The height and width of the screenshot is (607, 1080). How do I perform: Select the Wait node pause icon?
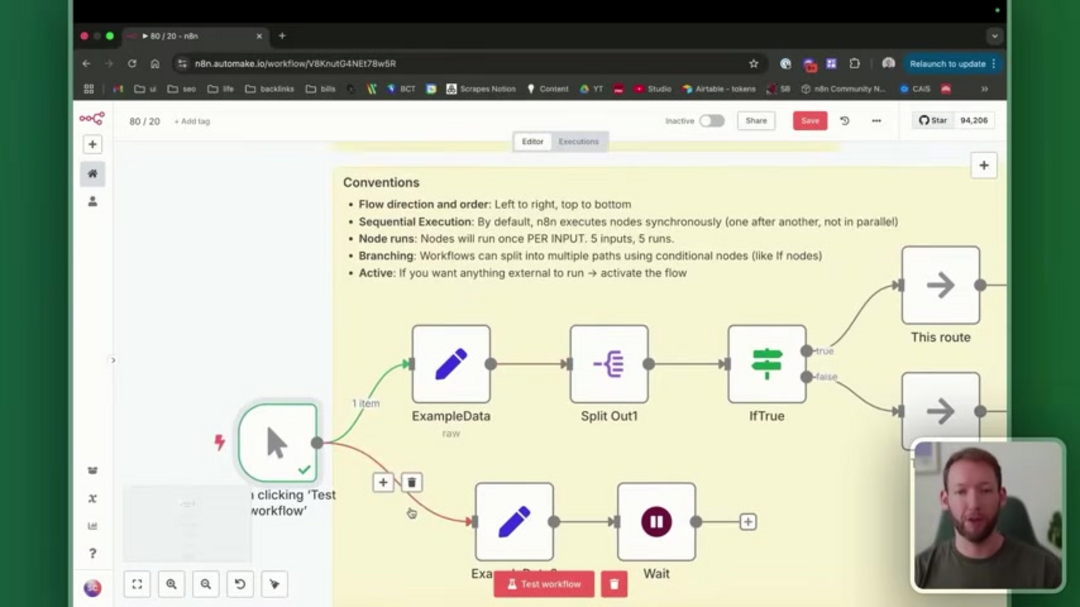point(656,522)
